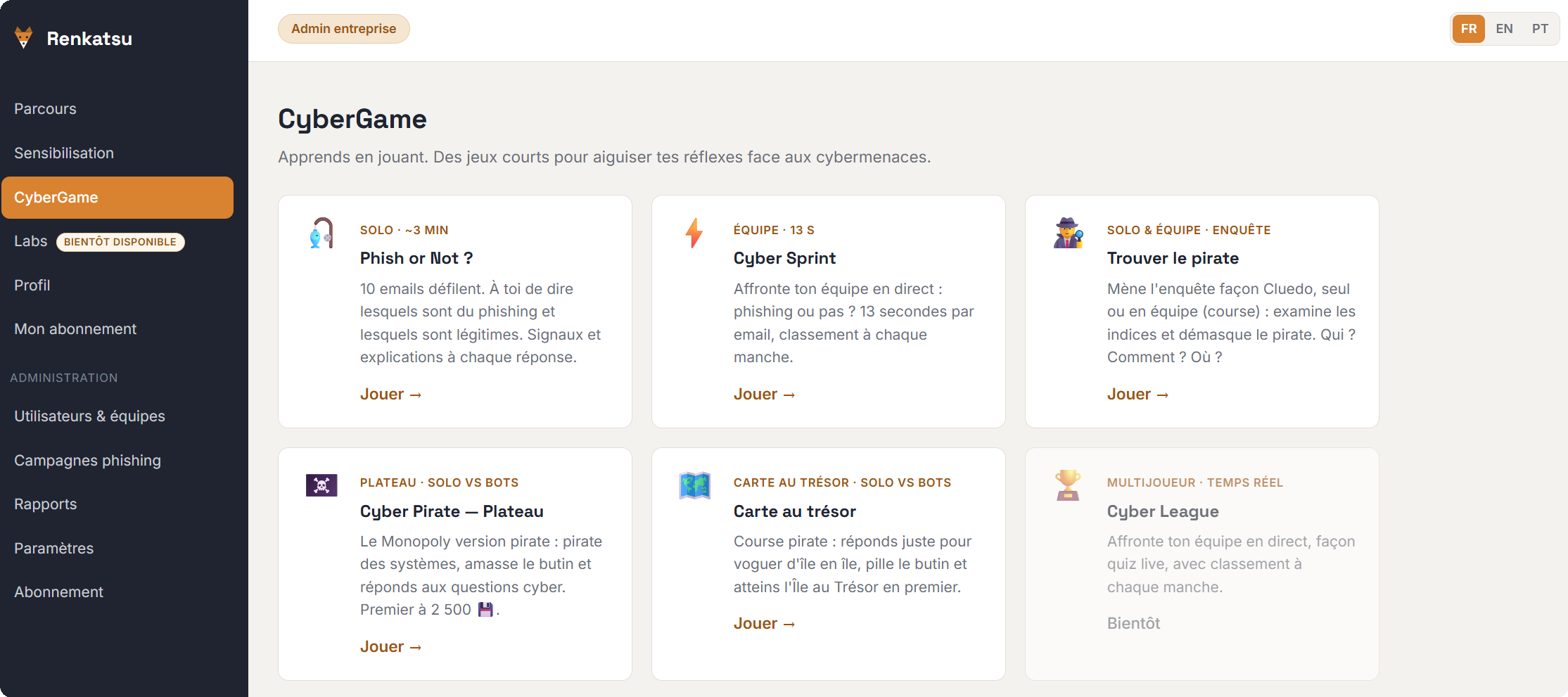The height and width of the screenshot is (697, 1568).
Task: Click Jouer on Cyber Sprint card
Action: tap(764, 395)
